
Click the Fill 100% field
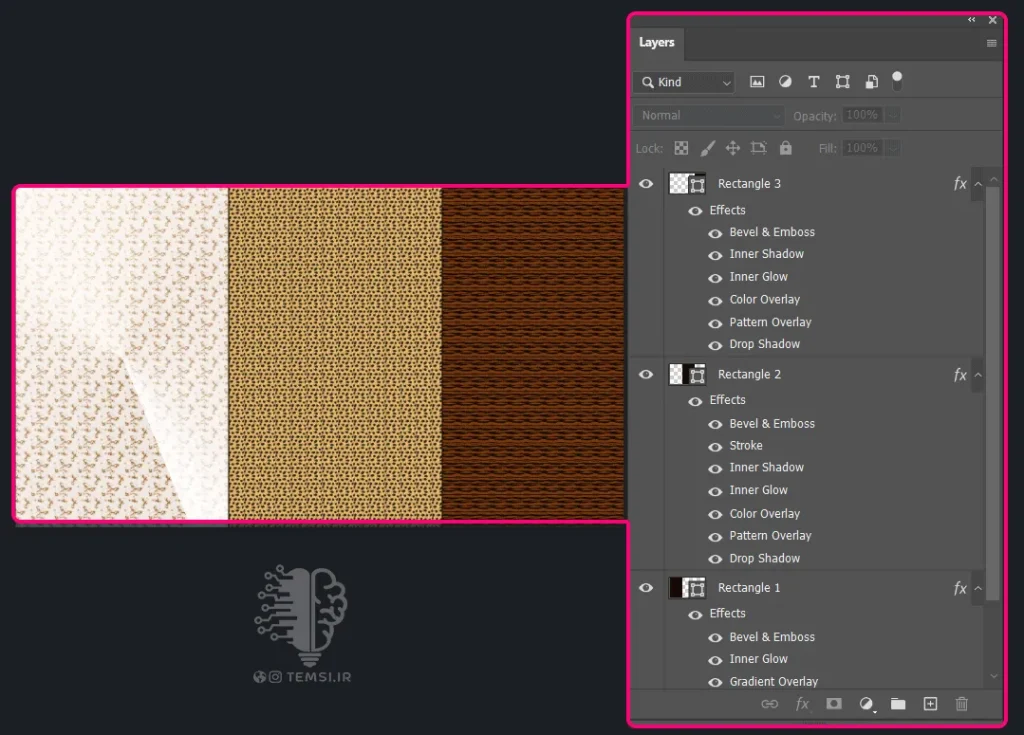862,148
